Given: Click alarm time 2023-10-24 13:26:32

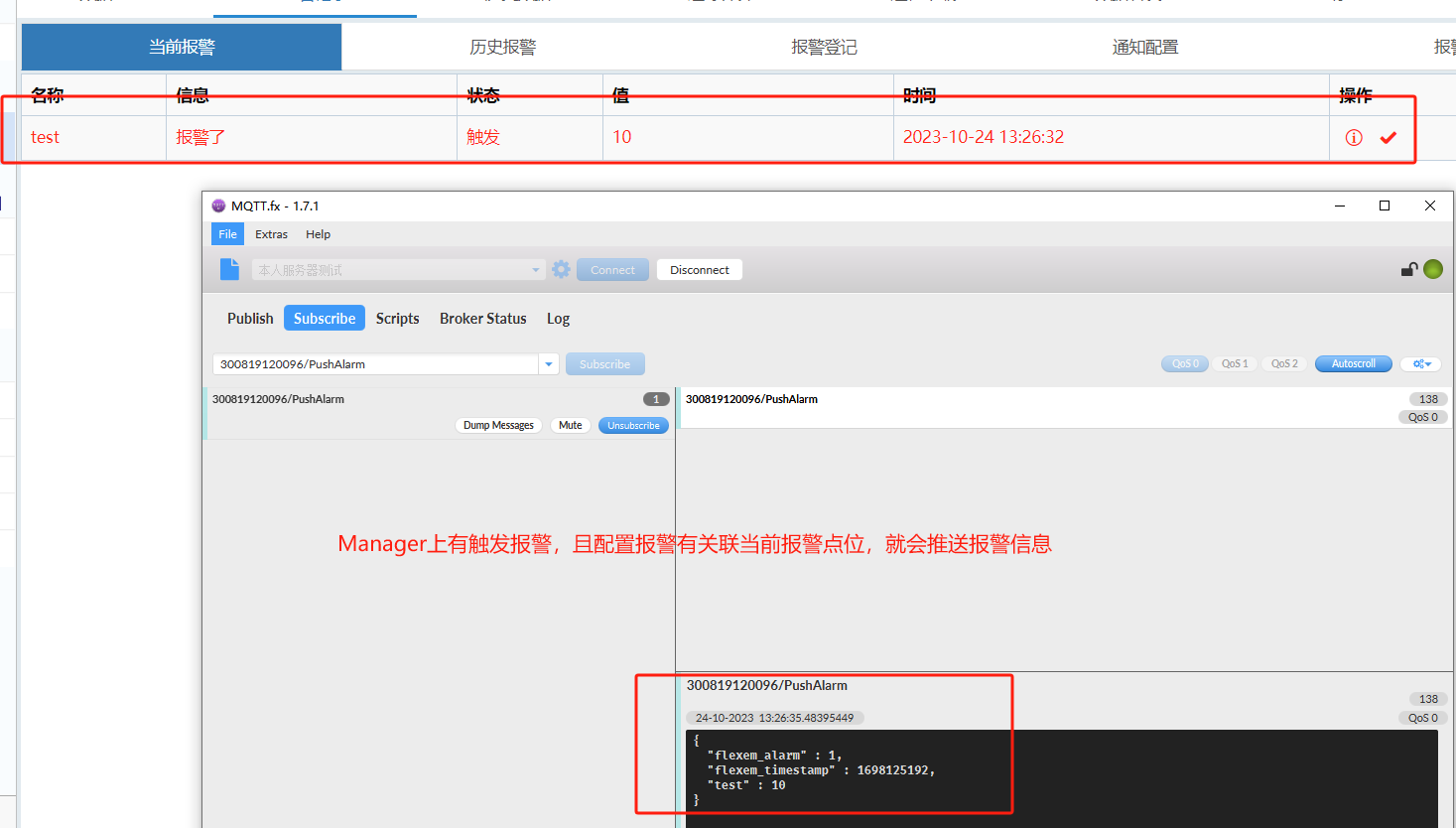Looking at the screenshot, I should coord(983,137).
